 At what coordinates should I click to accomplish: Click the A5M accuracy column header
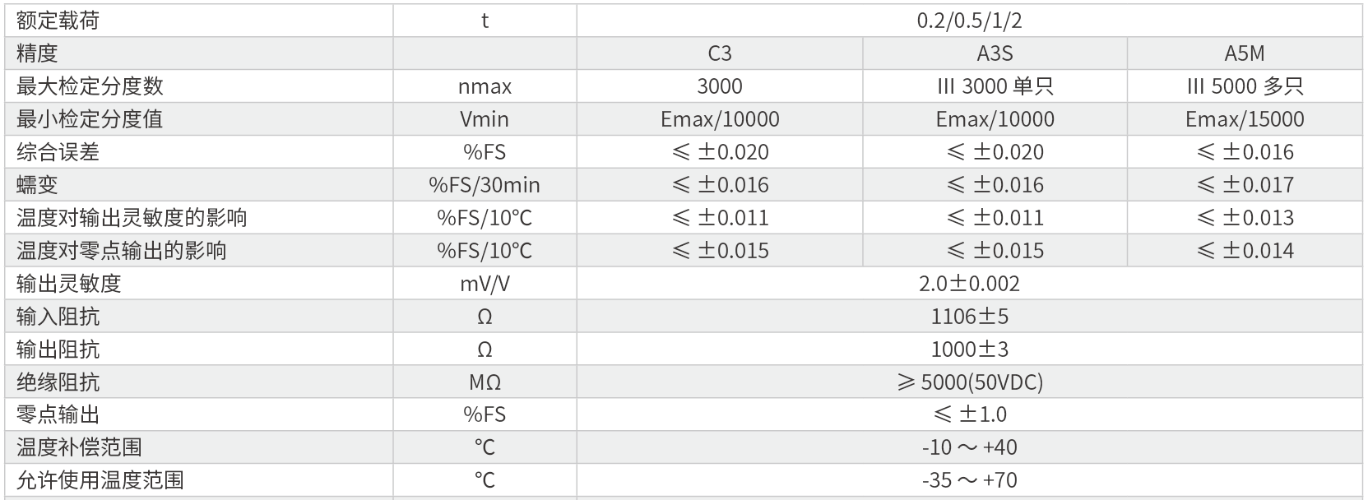[x=1244, y=53]
